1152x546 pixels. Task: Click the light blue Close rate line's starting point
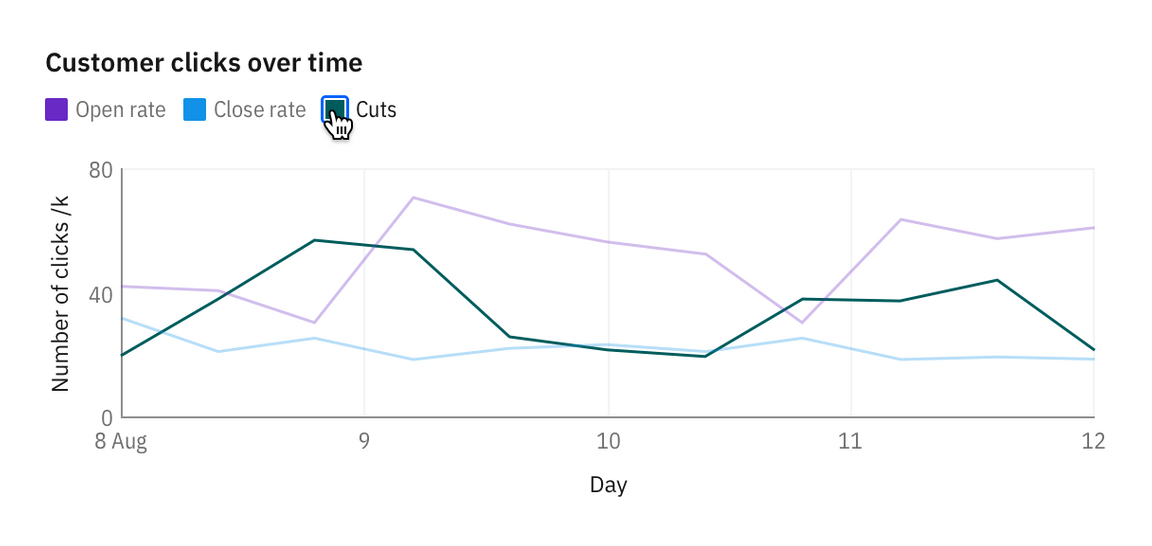click(x=122, y=318)
